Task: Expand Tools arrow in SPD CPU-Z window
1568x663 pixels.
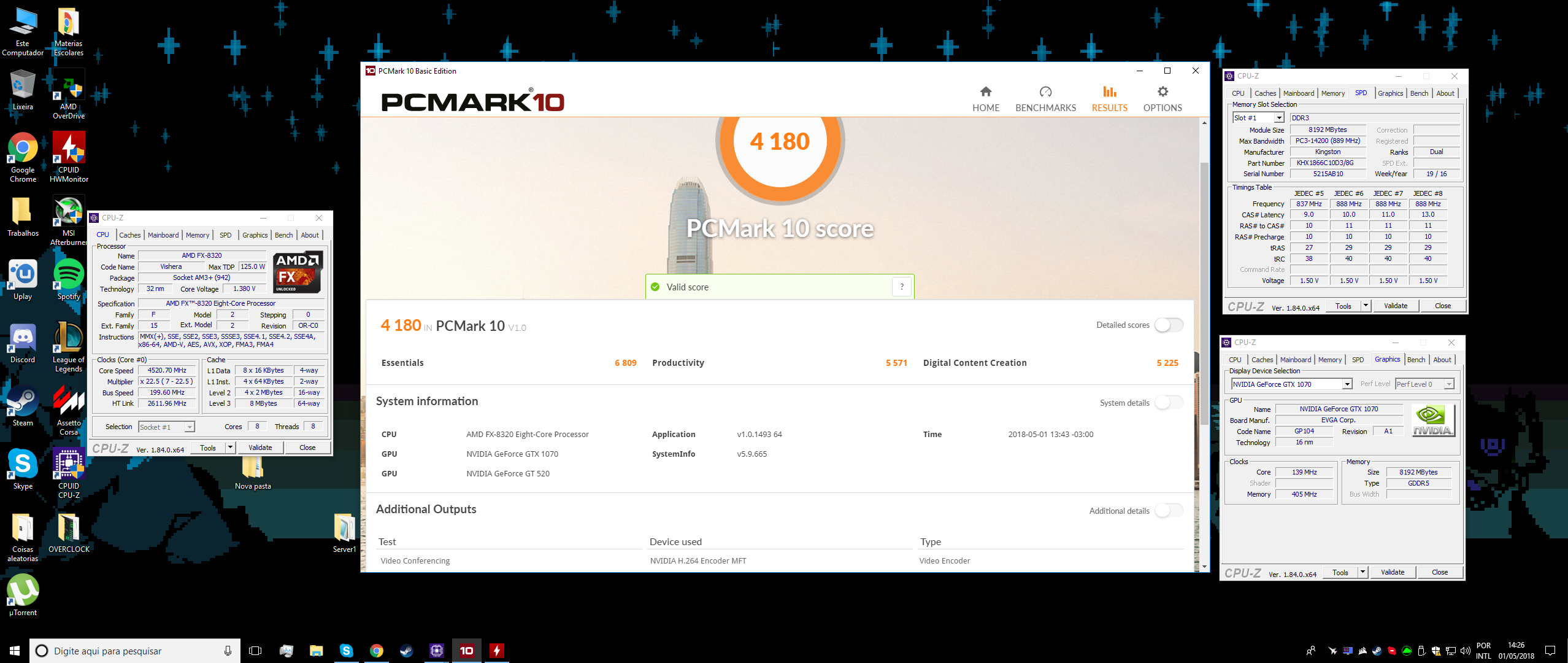Action: pyautogui.click(x=1366, y=306)
